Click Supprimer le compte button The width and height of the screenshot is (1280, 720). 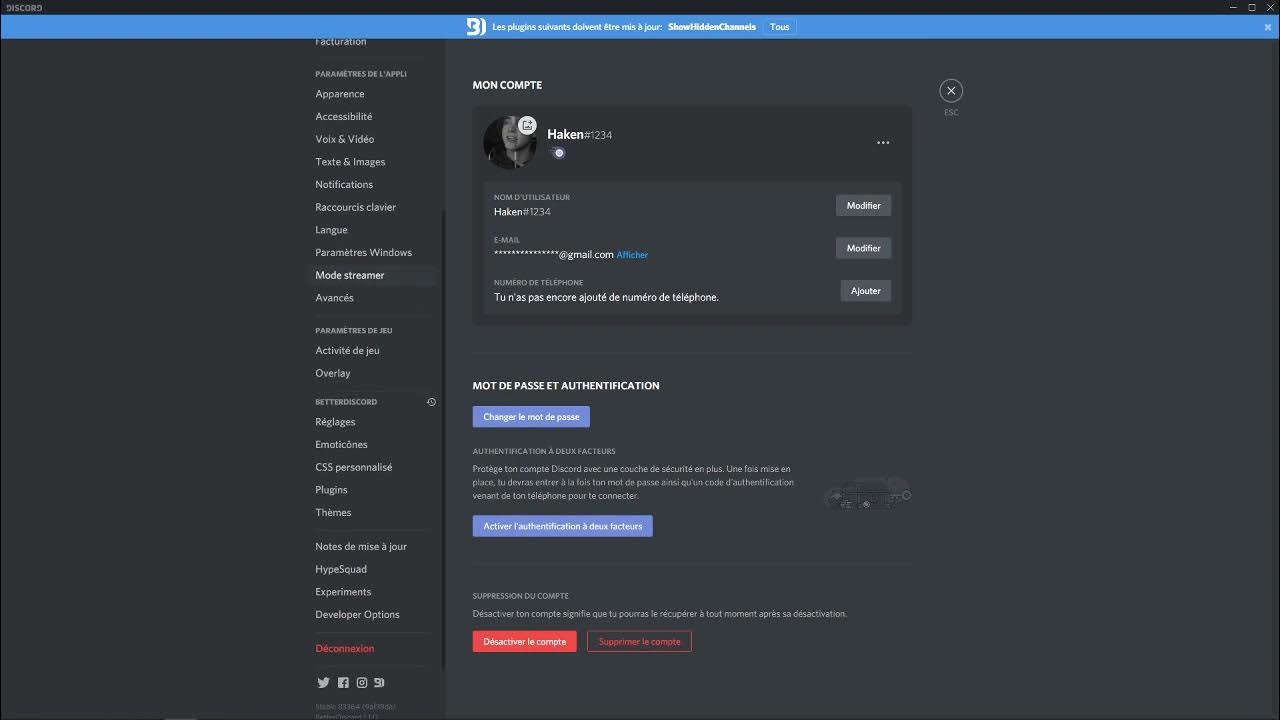[639, 642]
